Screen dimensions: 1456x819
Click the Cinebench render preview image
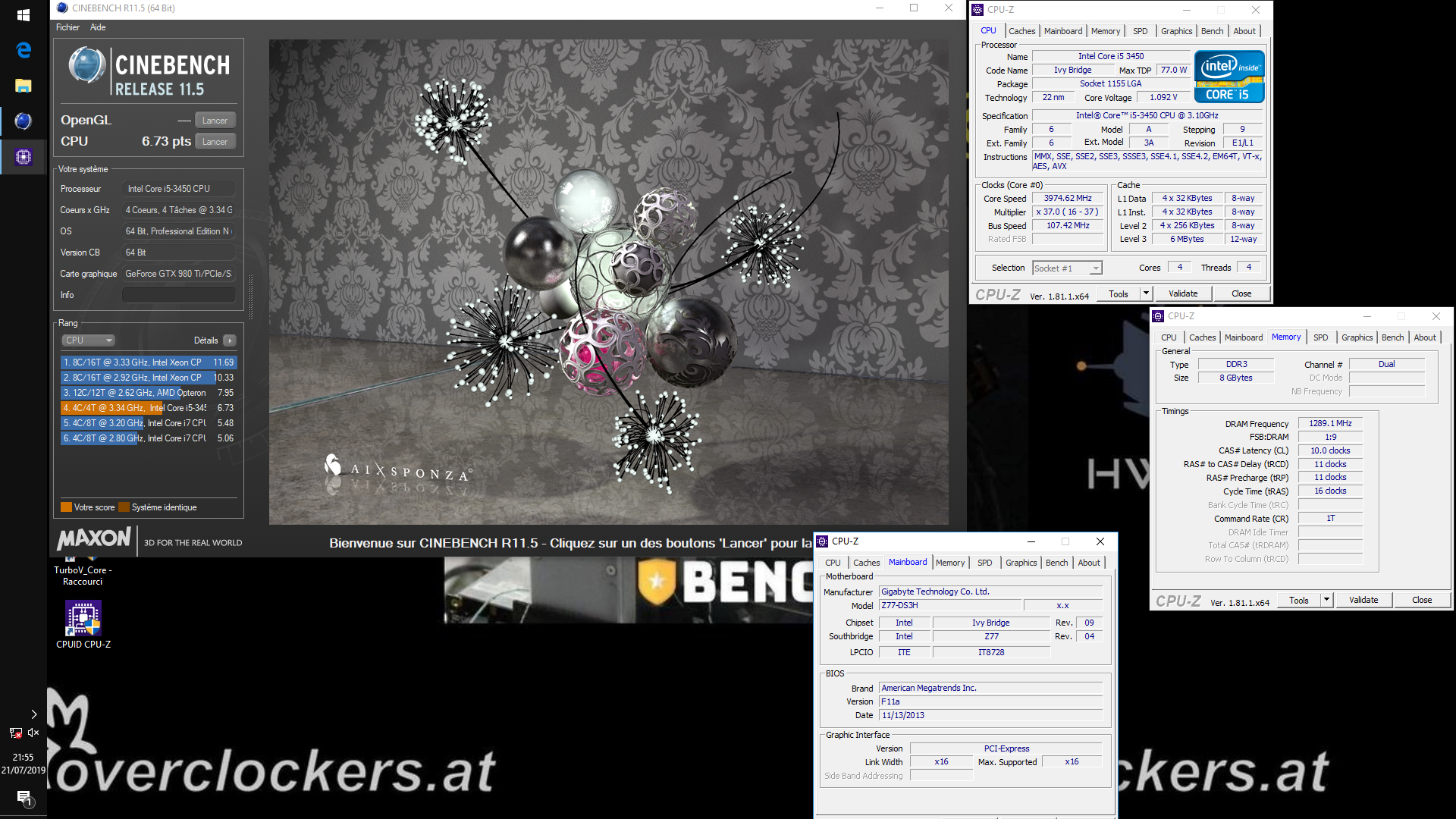[x=608, y=281]
